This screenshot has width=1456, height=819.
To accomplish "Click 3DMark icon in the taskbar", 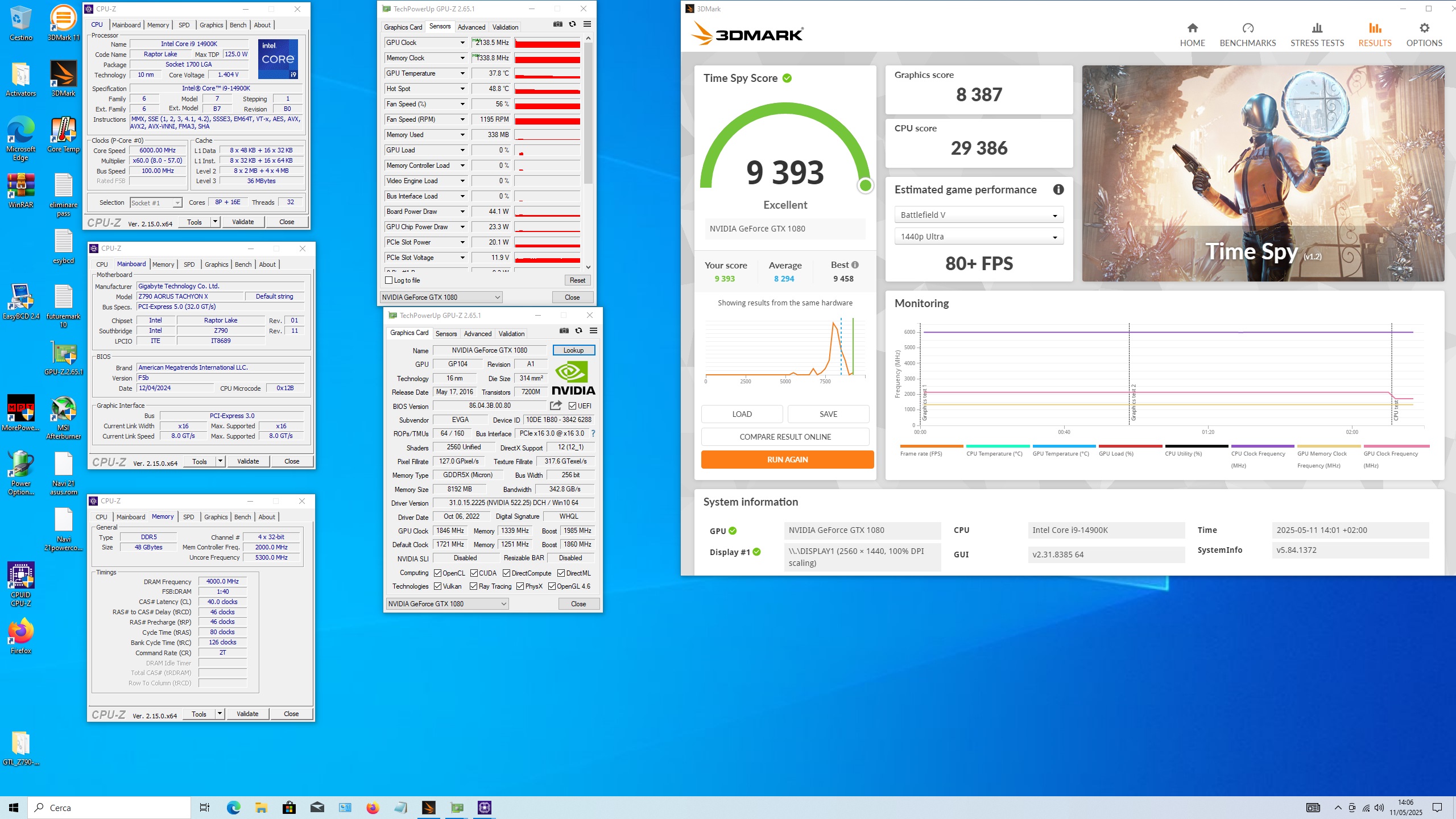I will pos(429,808).
